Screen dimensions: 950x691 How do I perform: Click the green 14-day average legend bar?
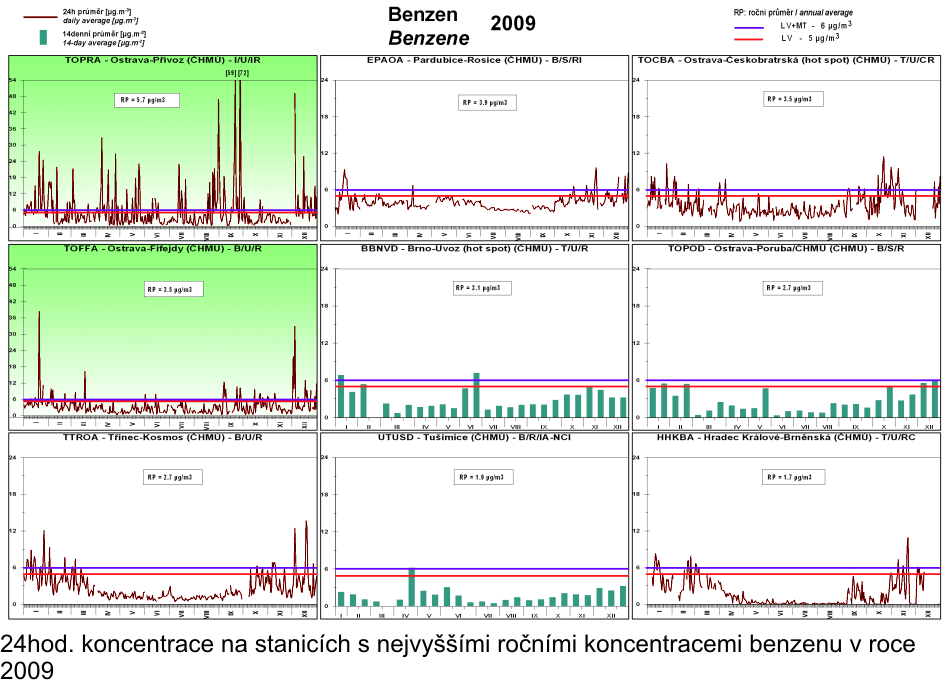click(43, 38)
